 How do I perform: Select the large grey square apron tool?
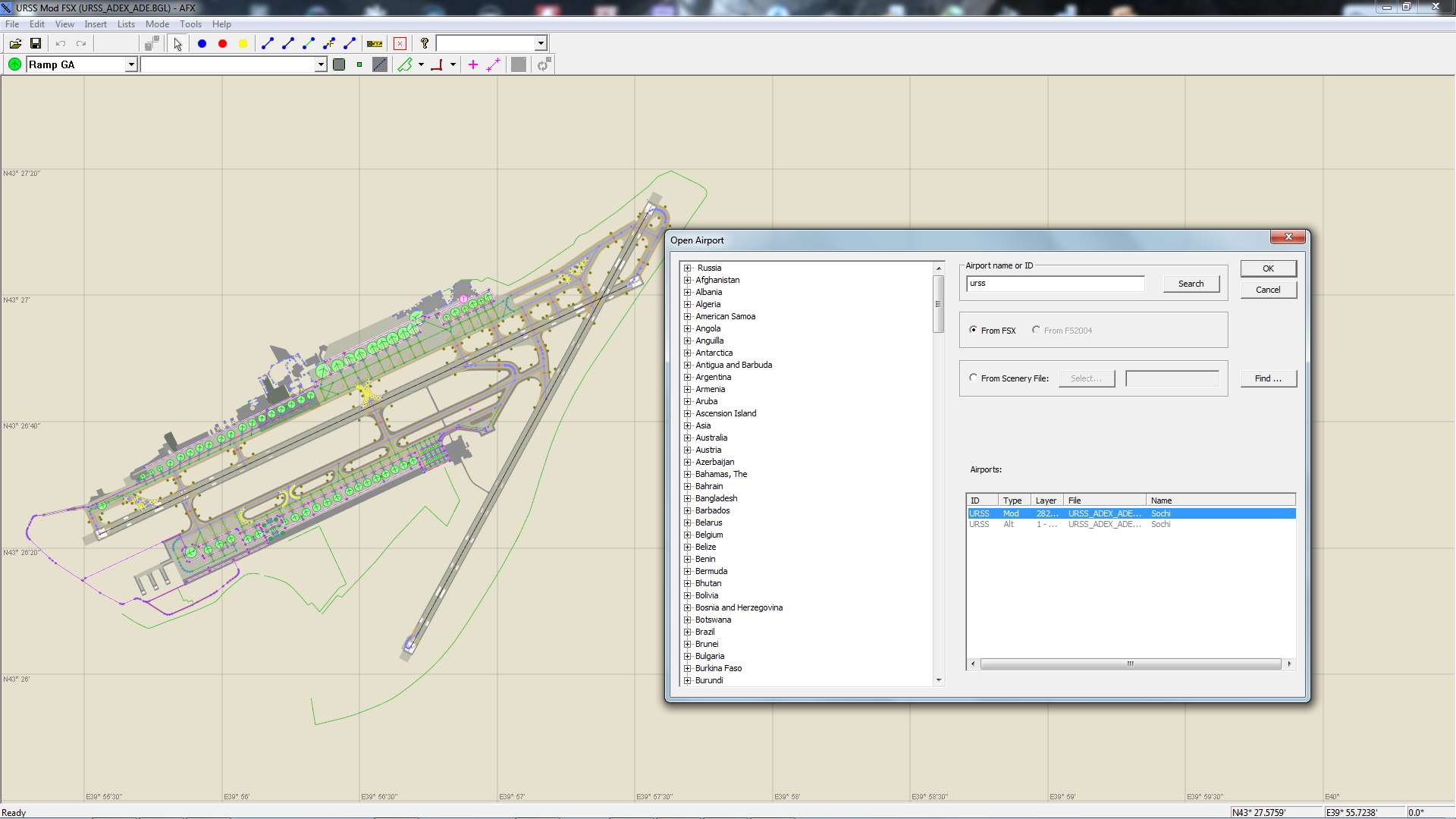point(339,64)
